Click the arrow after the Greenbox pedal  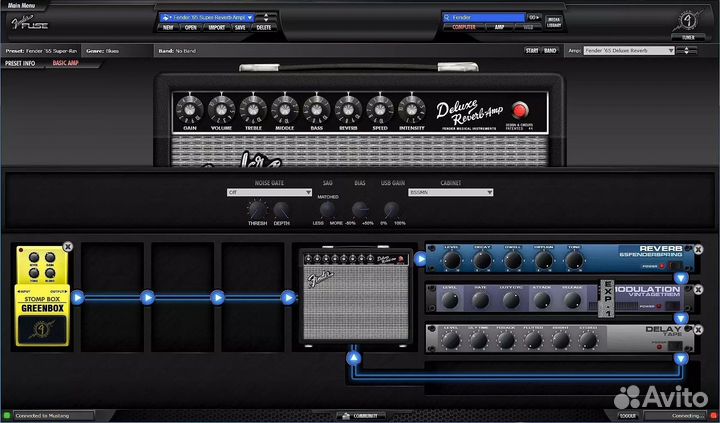pos(78,298)
